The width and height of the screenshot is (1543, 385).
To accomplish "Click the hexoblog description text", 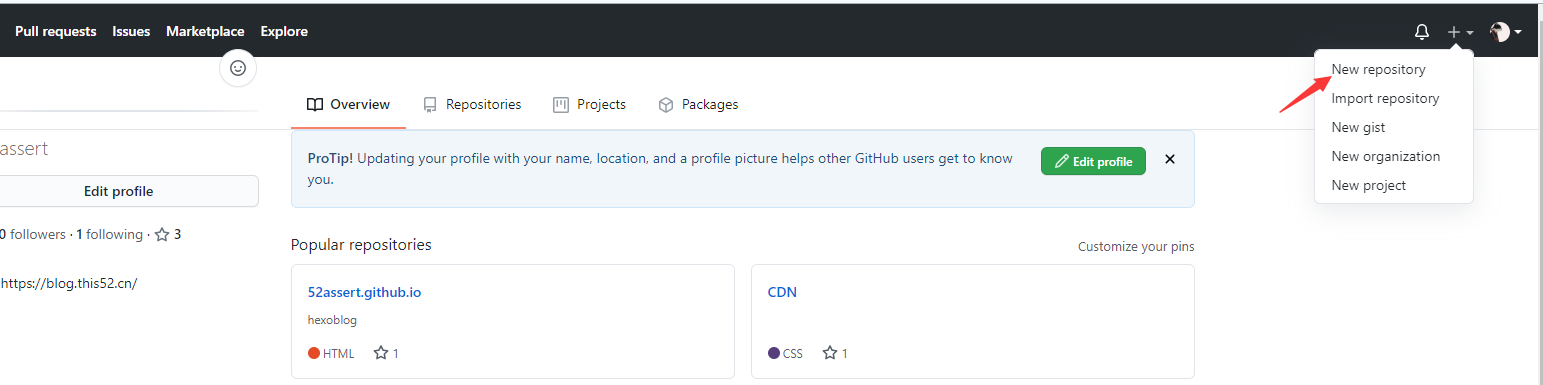I will click(332, 321).
